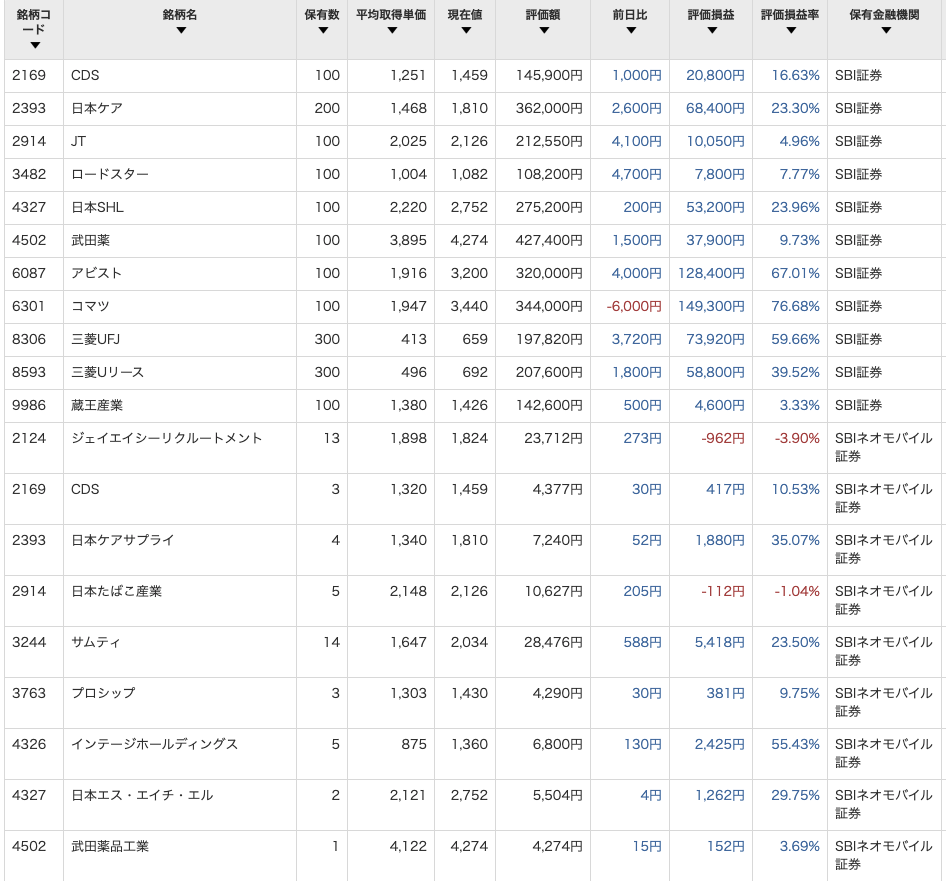Sort by 保有金融機関 column arrow
The image size is (946, 881).
click(885, 30)
